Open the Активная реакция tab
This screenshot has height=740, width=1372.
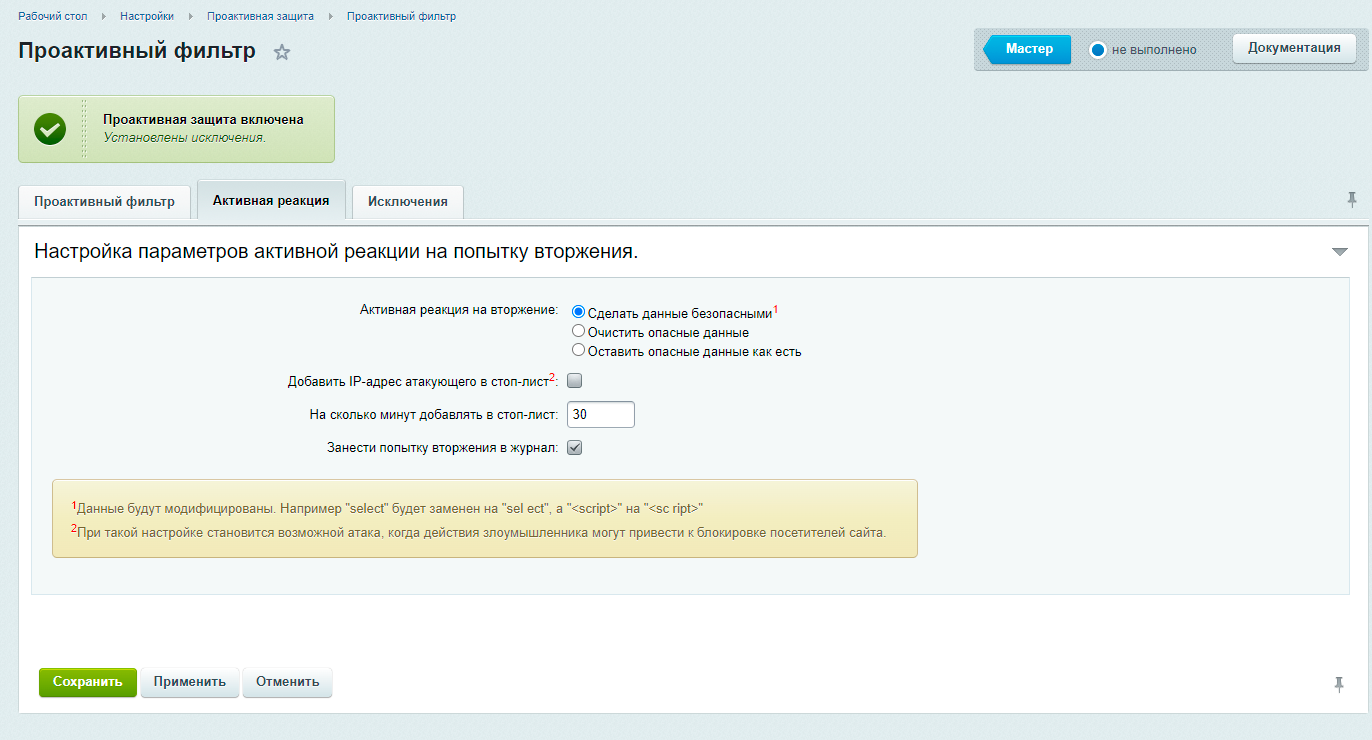271,200
